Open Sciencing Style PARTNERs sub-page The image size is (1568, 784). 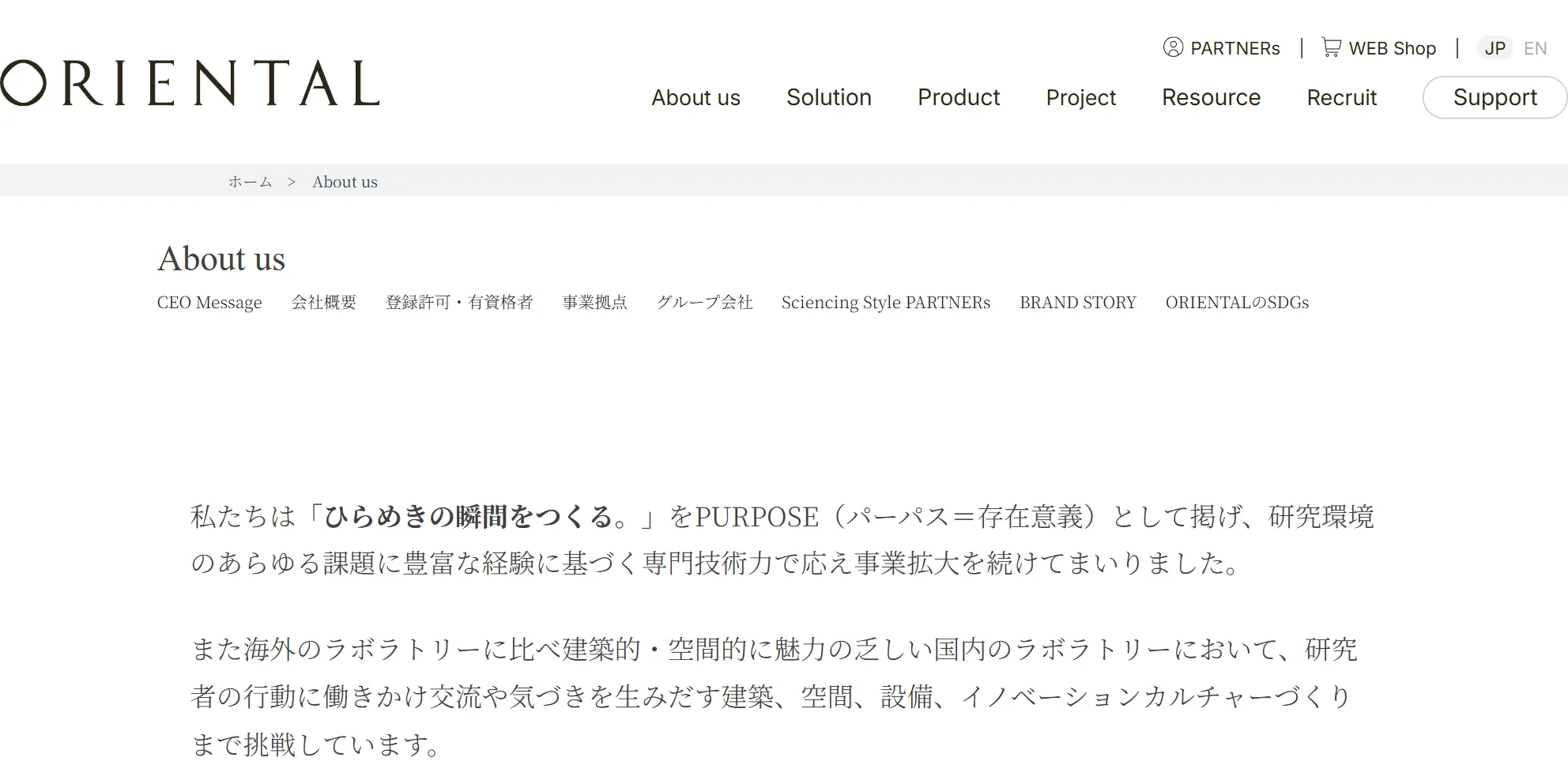pyautogui.click(x=886, y=303)
